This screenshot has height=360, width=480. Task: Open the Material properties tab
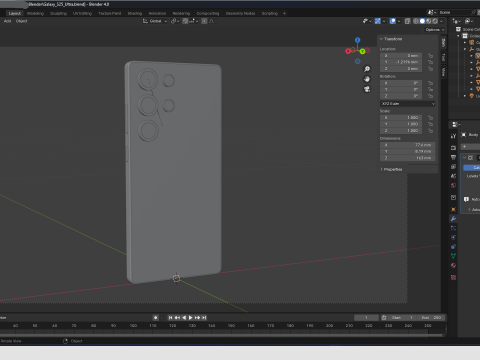[x=453, y=265]
